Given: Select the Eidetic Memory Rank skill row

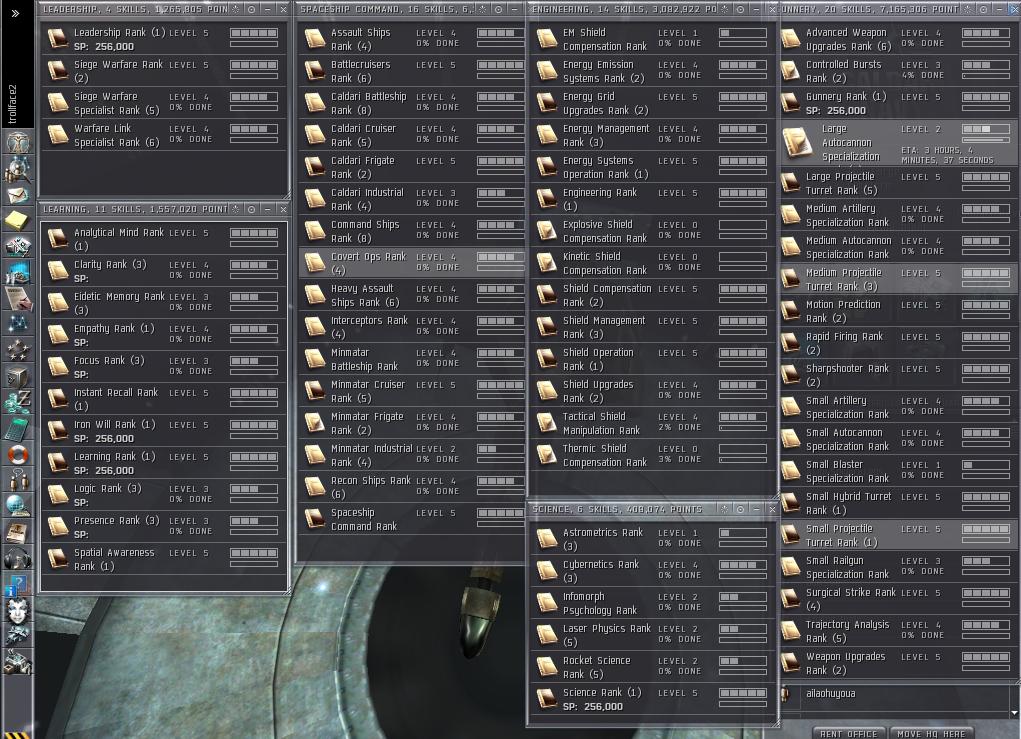Looking at the screenshot, I should point(164,303).
